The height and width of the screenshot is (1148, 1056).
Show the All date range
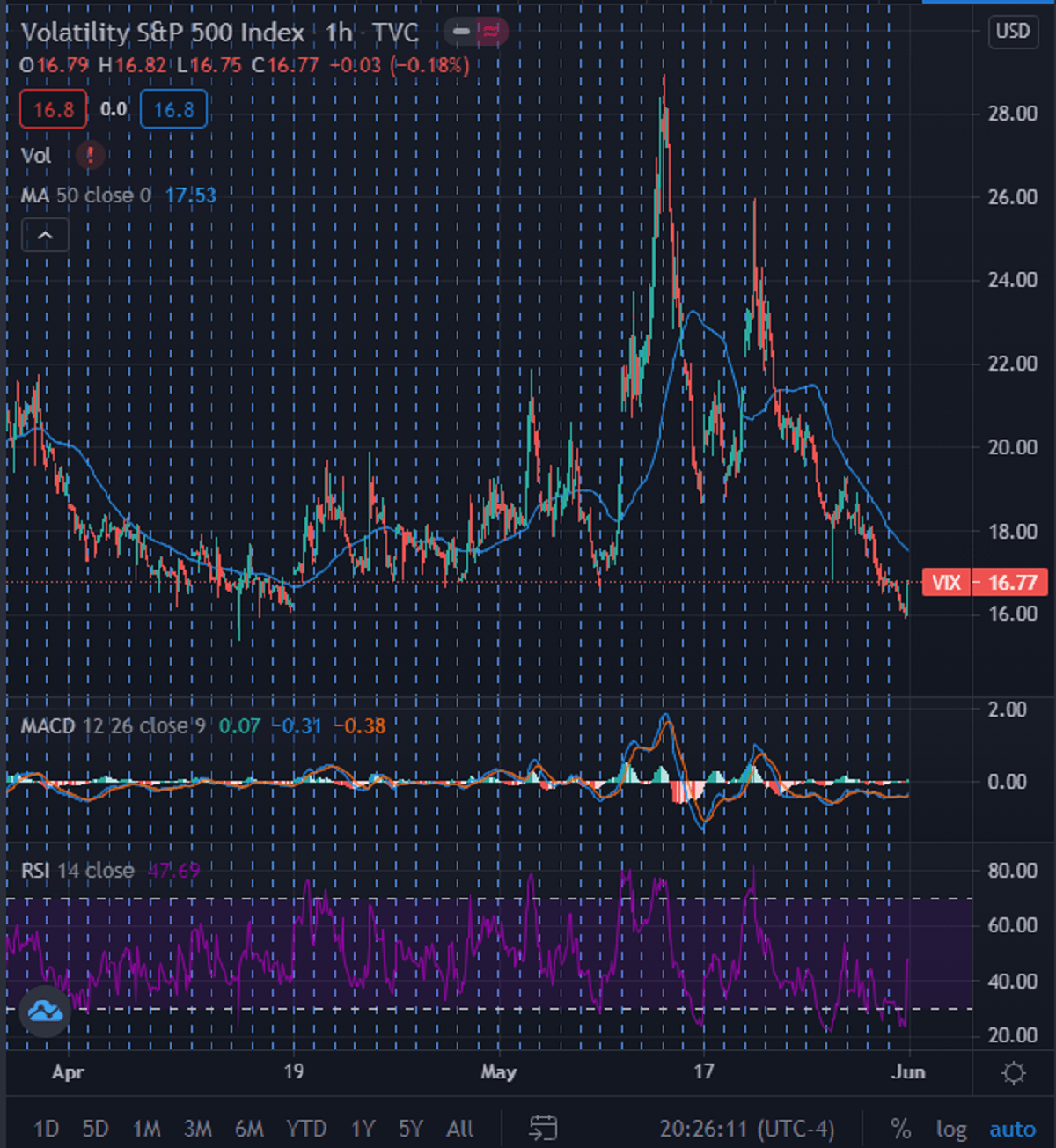pos(459,1128)
